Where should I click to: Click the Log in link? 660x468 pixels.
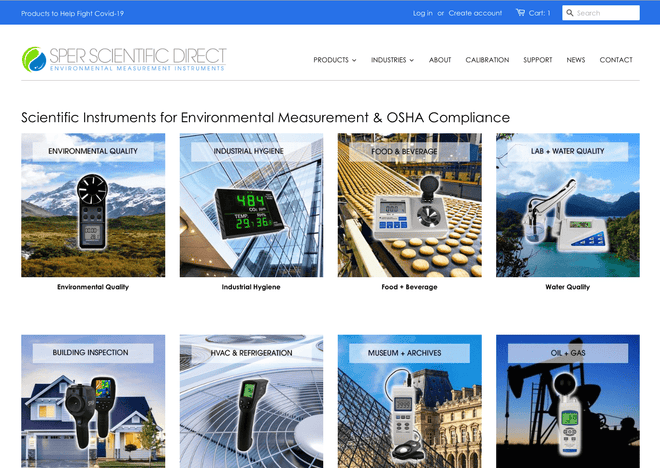[x=422, y=13]
